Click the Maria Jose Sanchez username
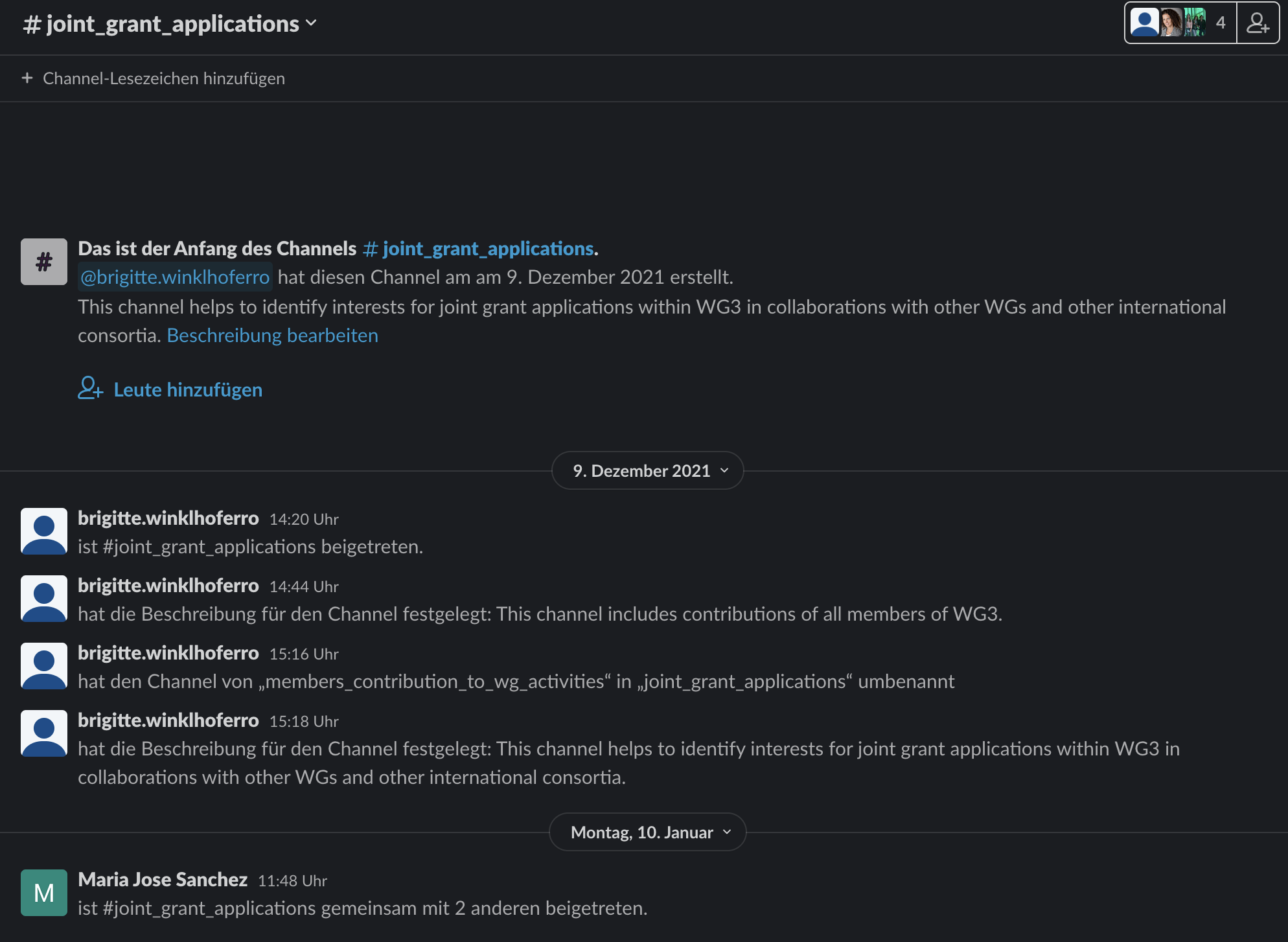1288x942 pixels. [163, 880]
